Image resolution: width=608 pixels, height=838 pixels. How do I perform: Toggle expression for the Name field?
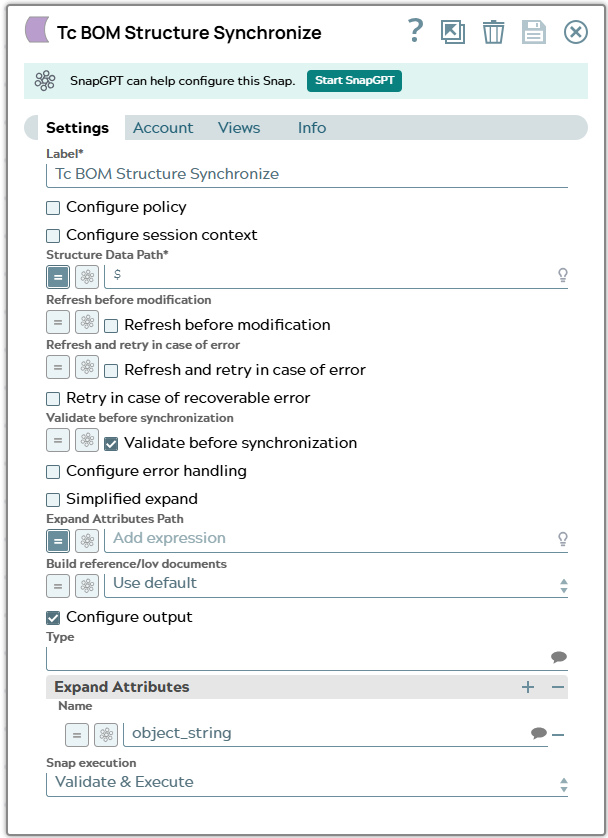(77, 735)
